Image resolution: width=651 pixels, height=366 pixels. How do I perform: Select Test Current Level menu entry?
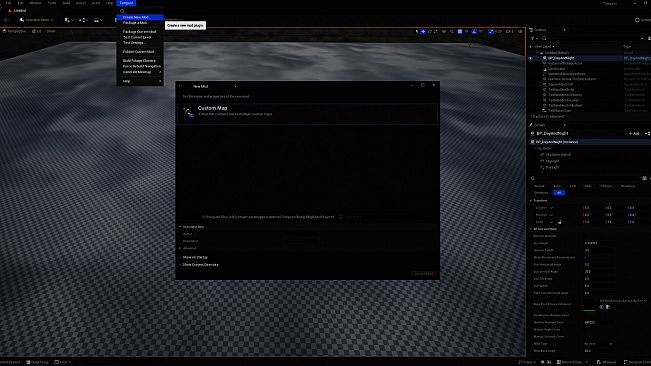pos(140,37)
